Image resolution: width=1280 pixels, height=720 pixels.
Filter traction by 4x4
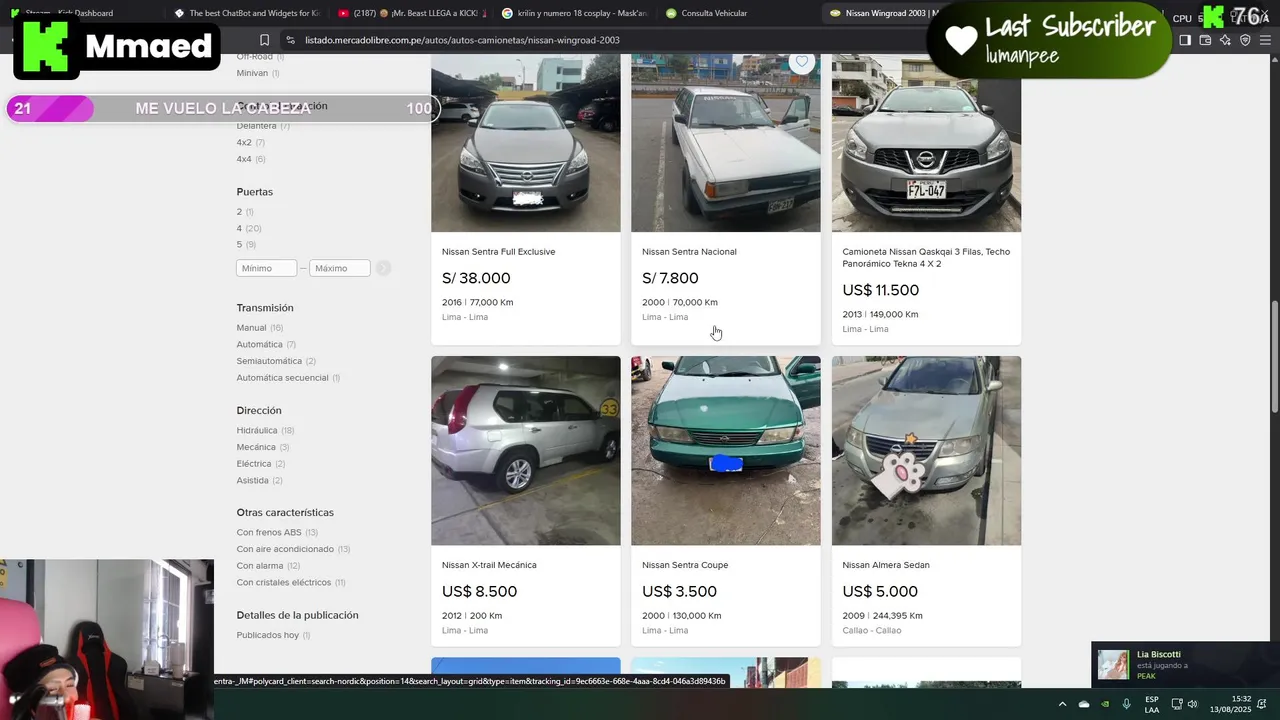tap(250, 159)
